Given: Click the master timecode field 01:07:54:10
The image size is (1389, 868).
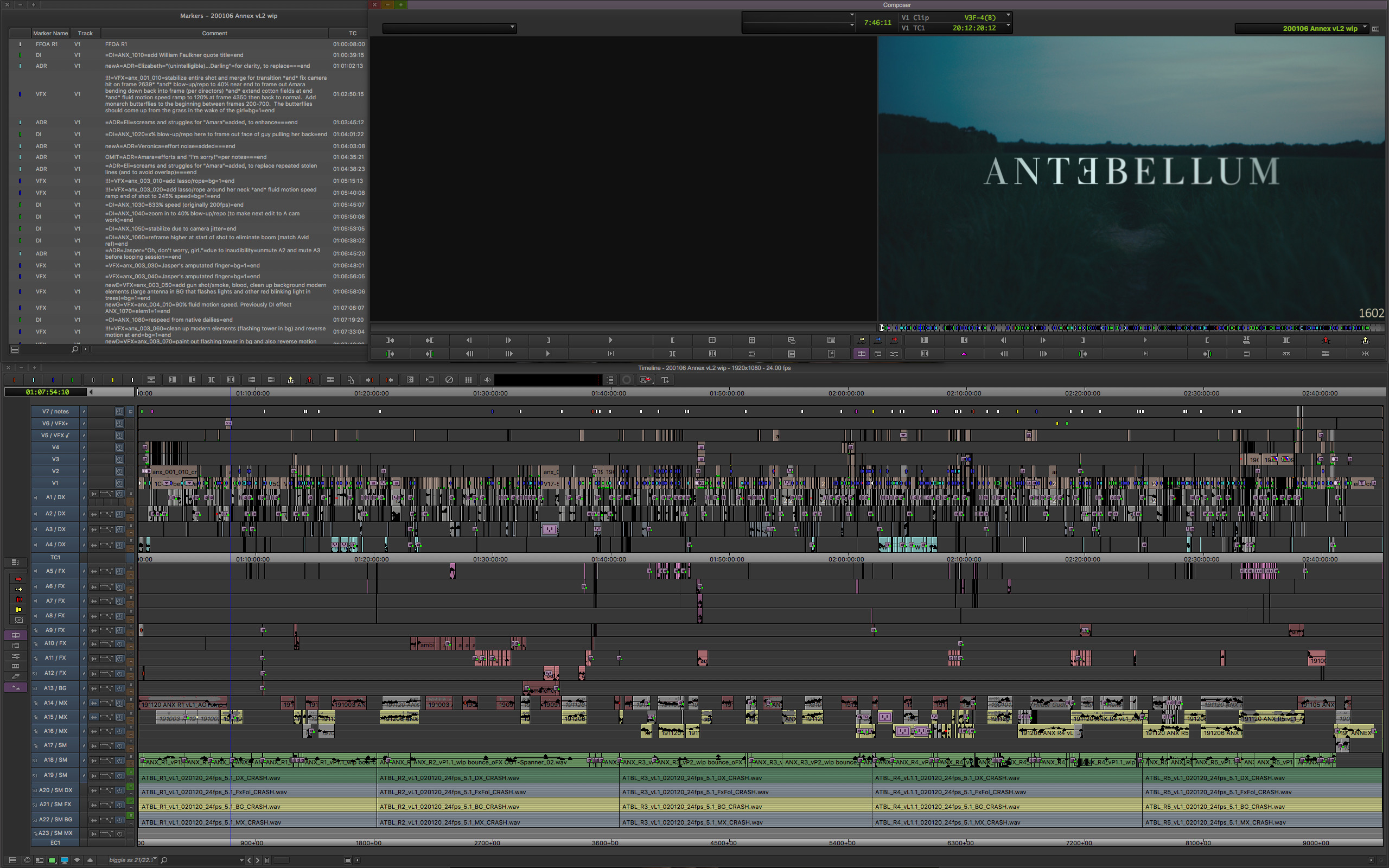Looking at the screenshot, I should pos(47,392).
